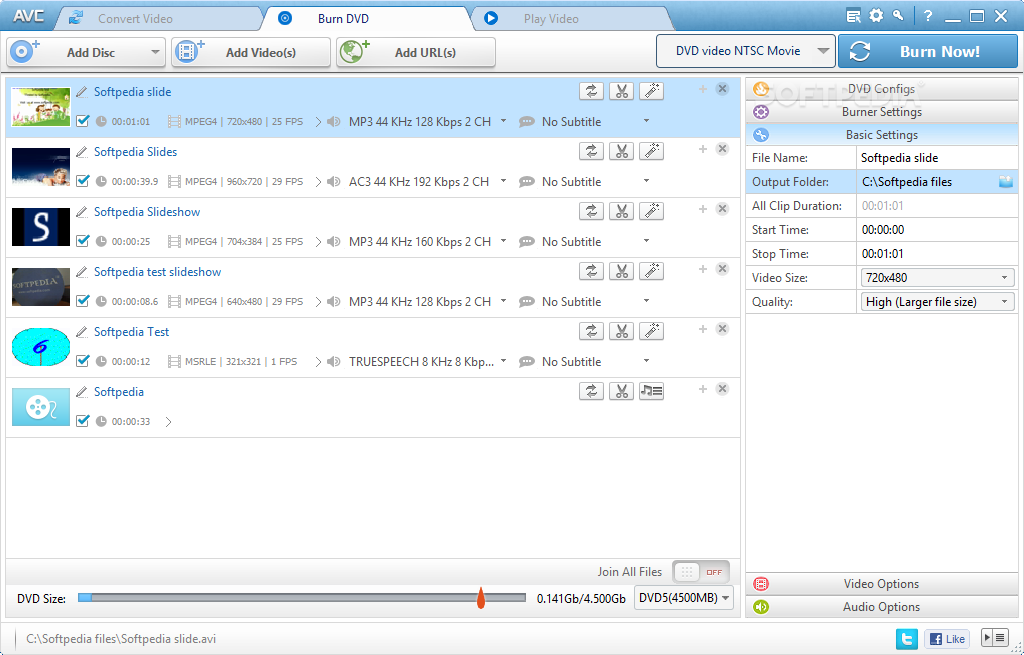Open the settings gear icon in title bar

(876, 16)
